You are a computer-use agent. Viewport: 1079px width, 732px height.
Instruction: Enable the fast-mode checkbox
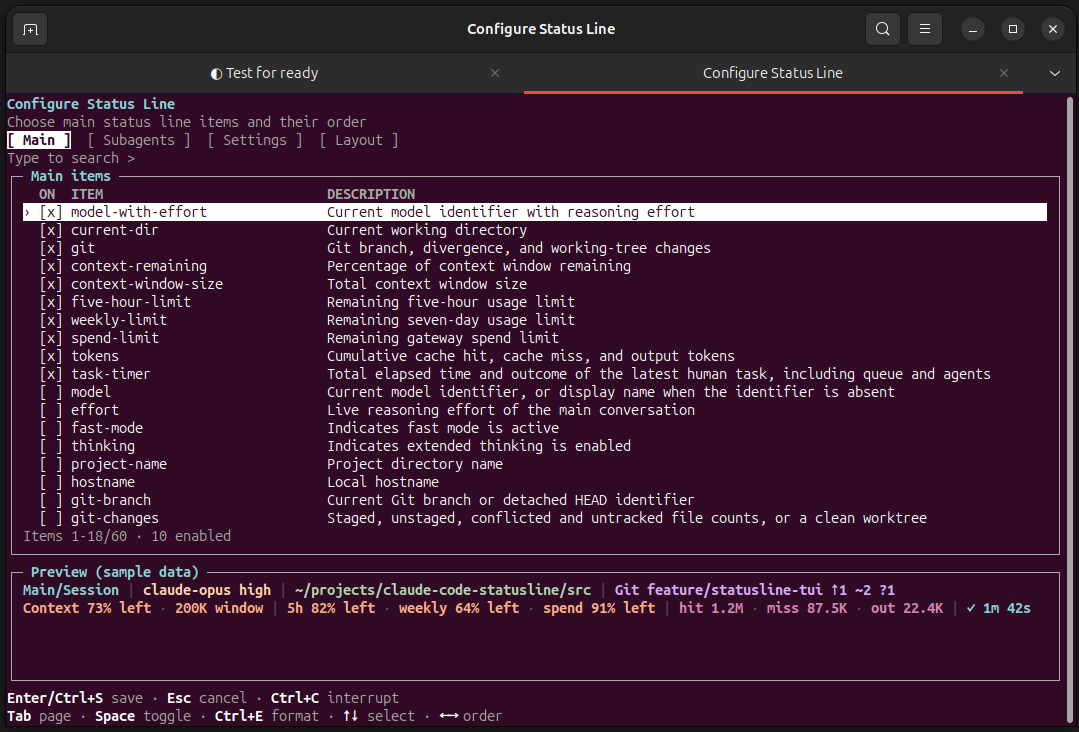pos(51,428)
